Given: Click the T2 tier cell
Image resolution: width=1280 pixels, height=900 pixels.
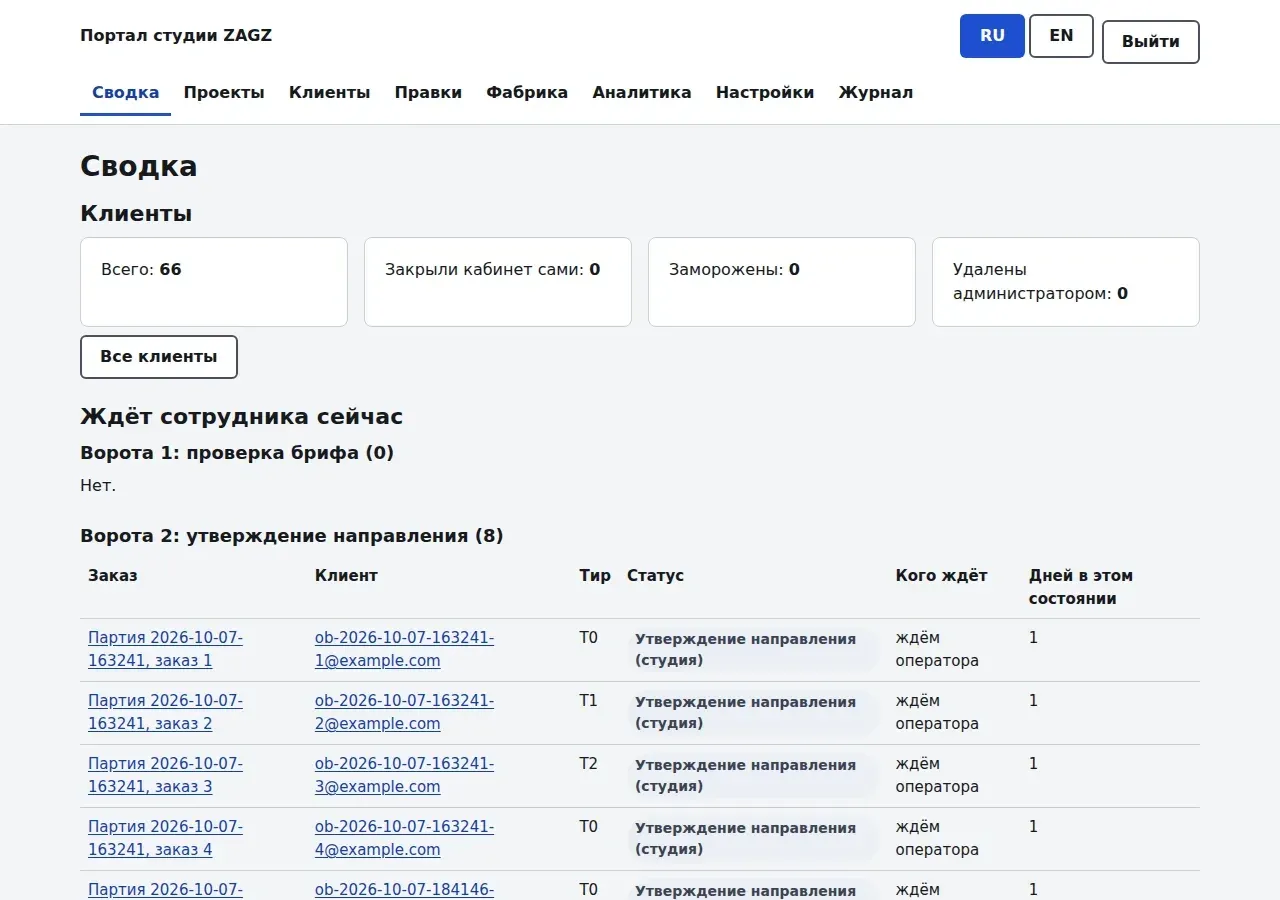Looking at the screenshot, I should pos(589,764).
